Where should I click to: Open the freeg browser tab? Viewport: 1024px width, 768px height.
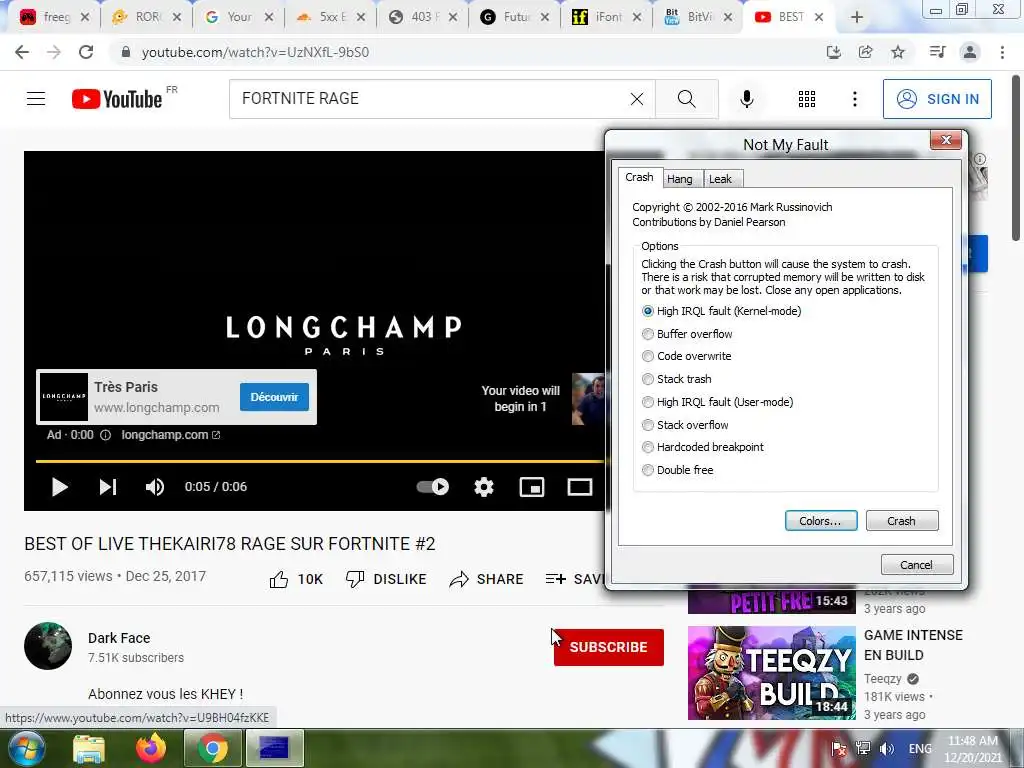(x=55, y=17)
